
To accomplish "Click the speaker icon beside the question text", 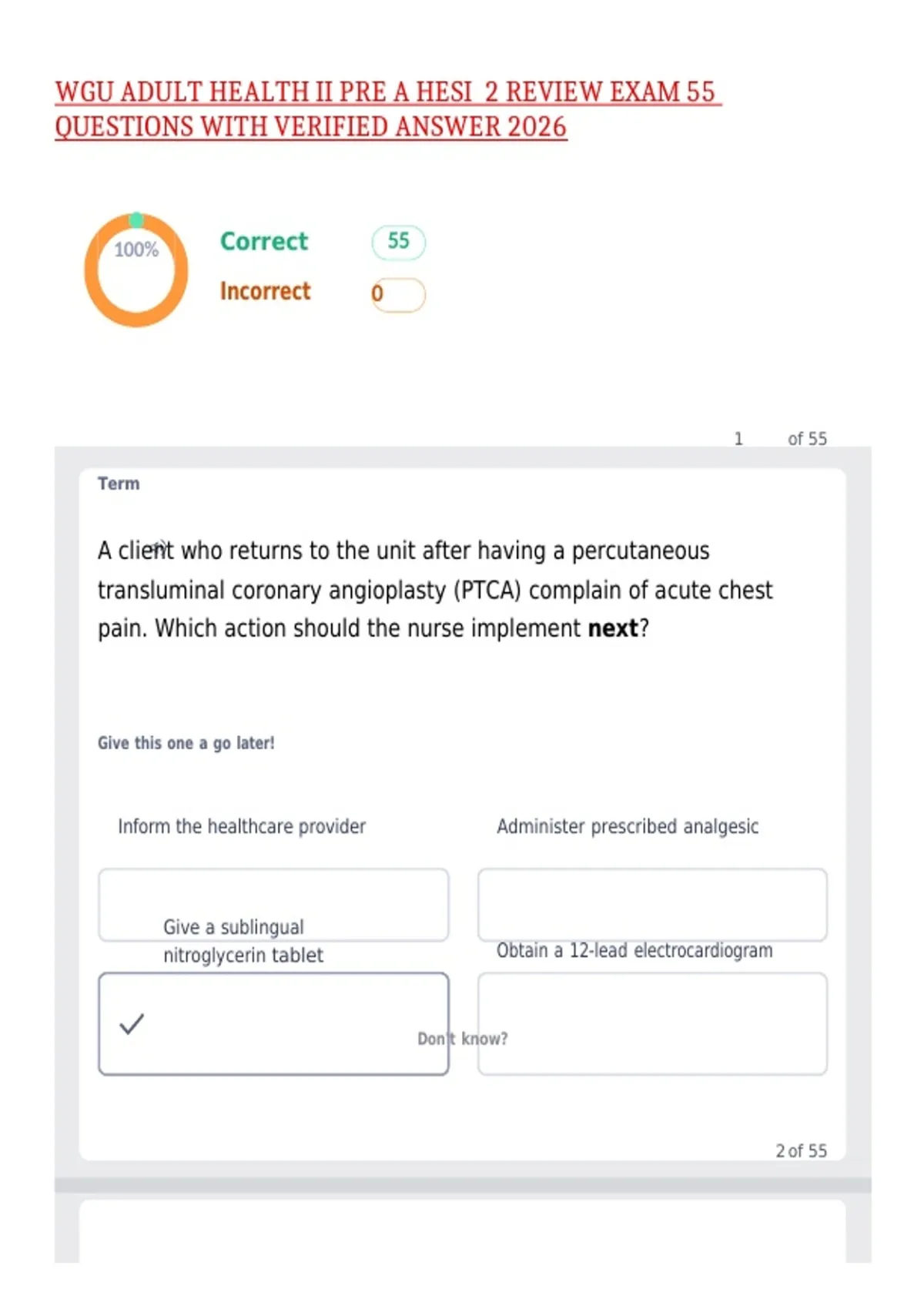I will tap(158, 548).
